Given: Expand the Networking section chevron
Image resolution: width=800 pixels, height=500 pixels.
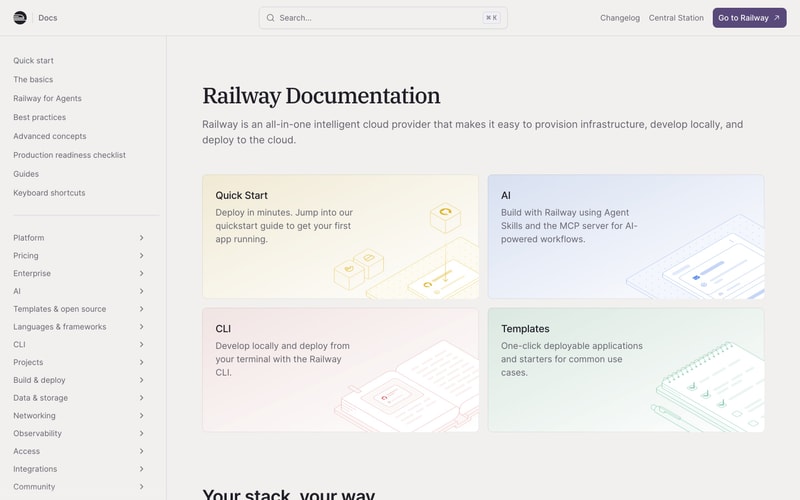Looking at the screenshot, I should 141,416.
